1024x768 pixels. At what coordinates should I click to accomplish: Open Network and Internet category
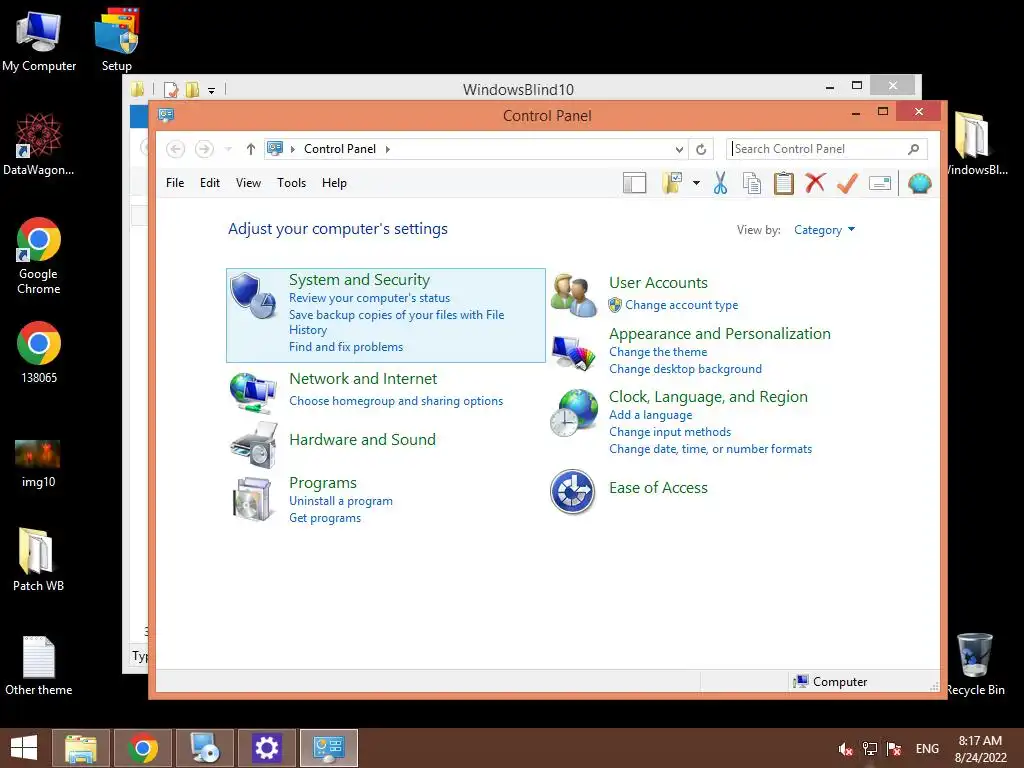(363, 379)
